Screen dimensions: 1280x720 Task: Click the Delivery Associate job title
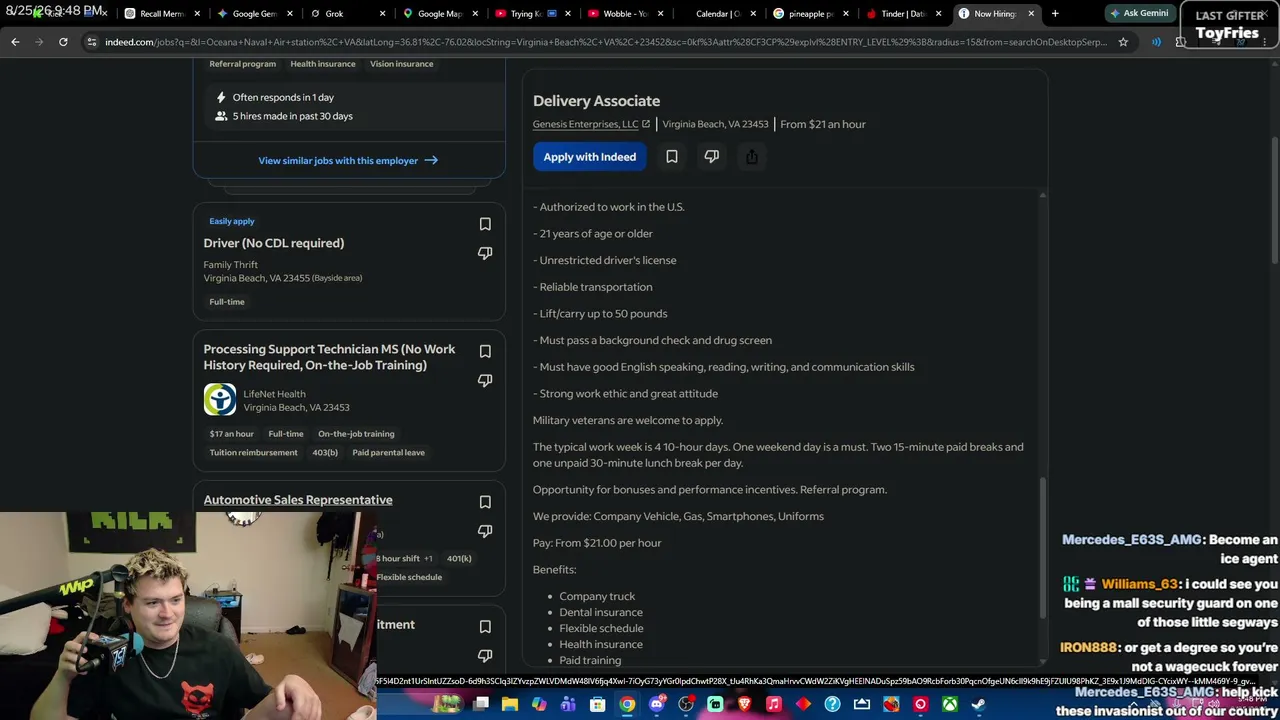[596, 101]
